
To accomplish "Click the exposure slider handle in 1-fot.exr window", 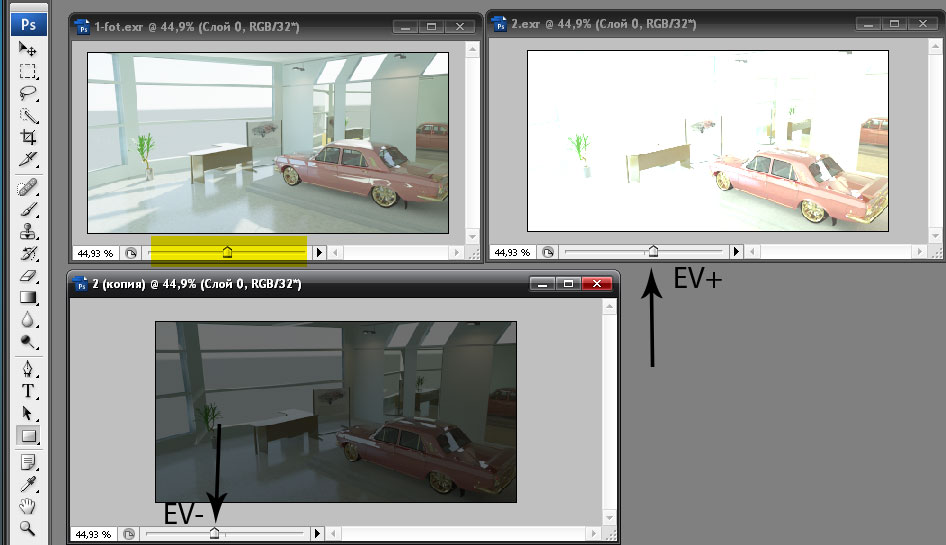I will pyautogui.click(x=226, y=252).
